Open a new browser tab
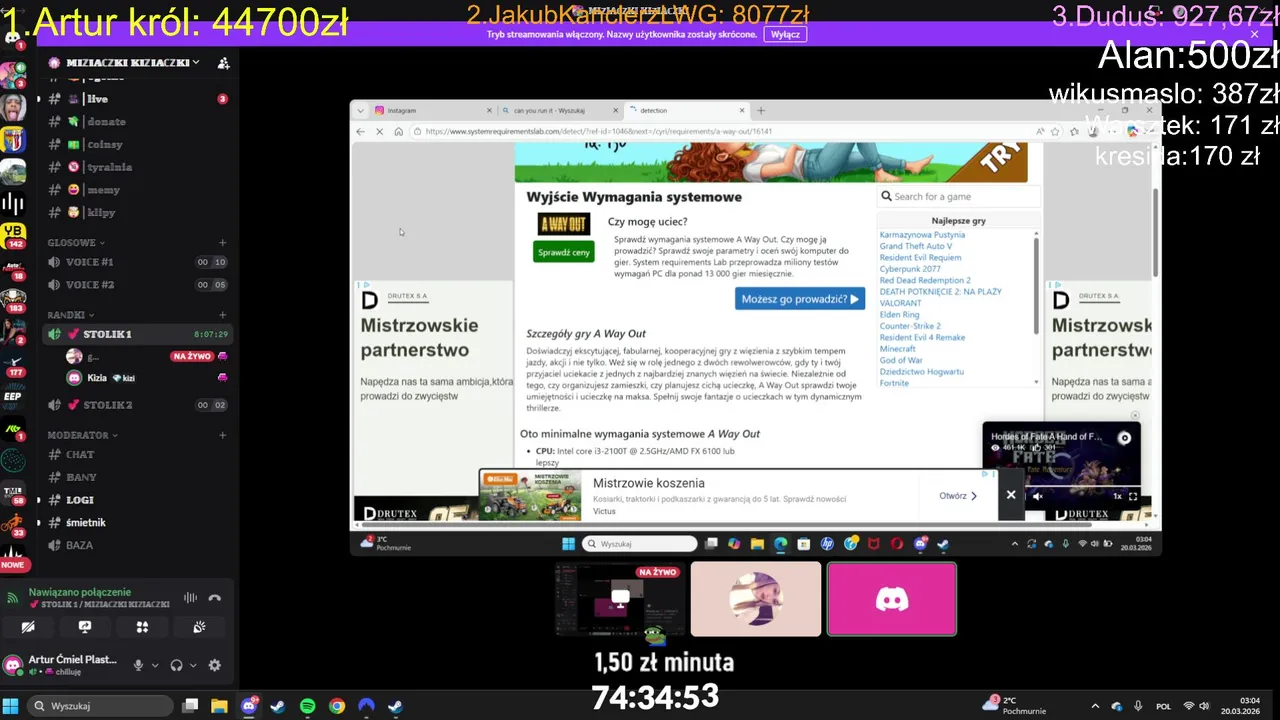Viewport: 1280px width, 720px height. (761, 111)
